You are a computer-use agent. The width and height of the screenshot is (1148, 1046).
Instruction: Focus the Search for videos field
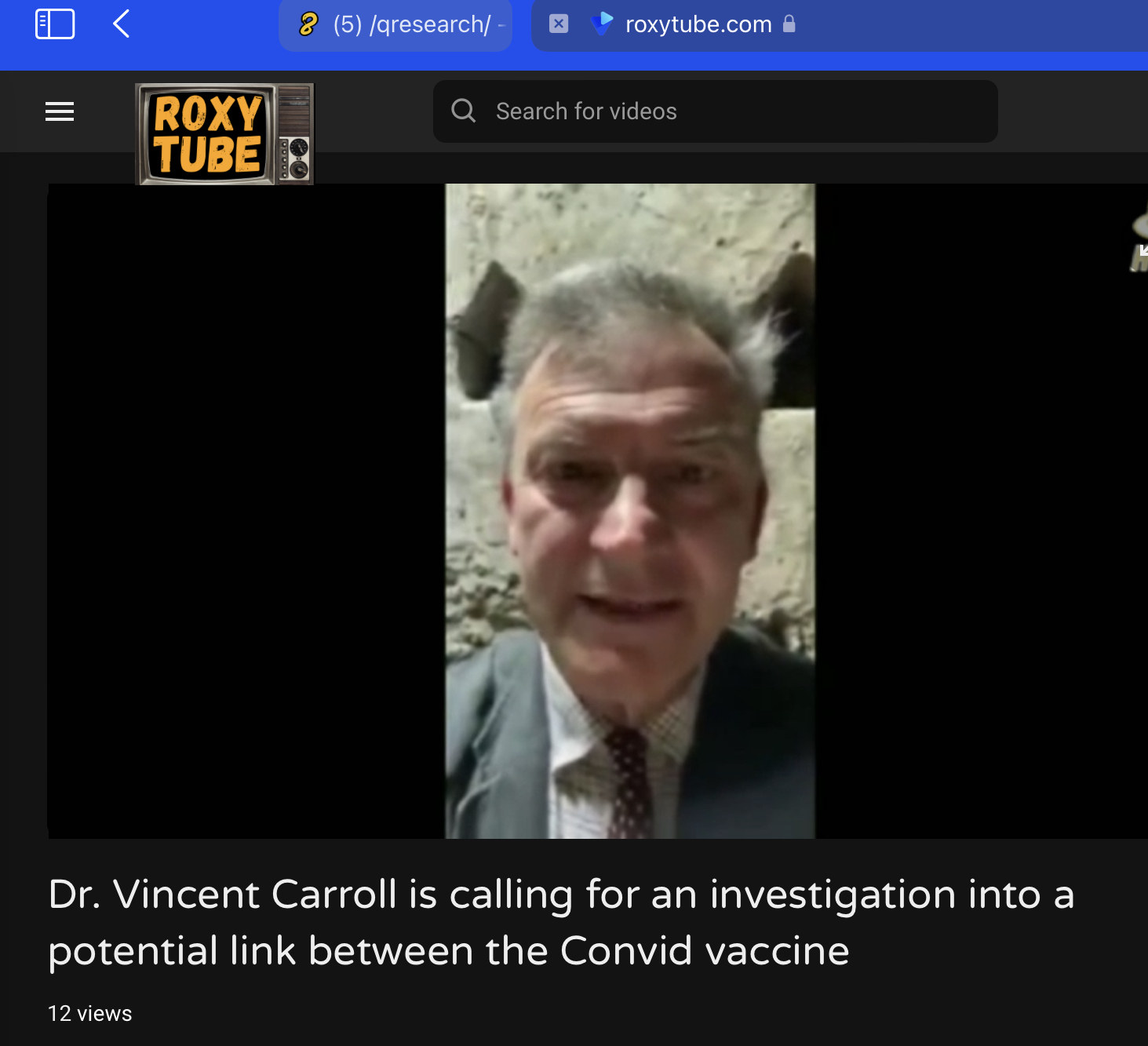pyautogui.click(x=716, y=111)
